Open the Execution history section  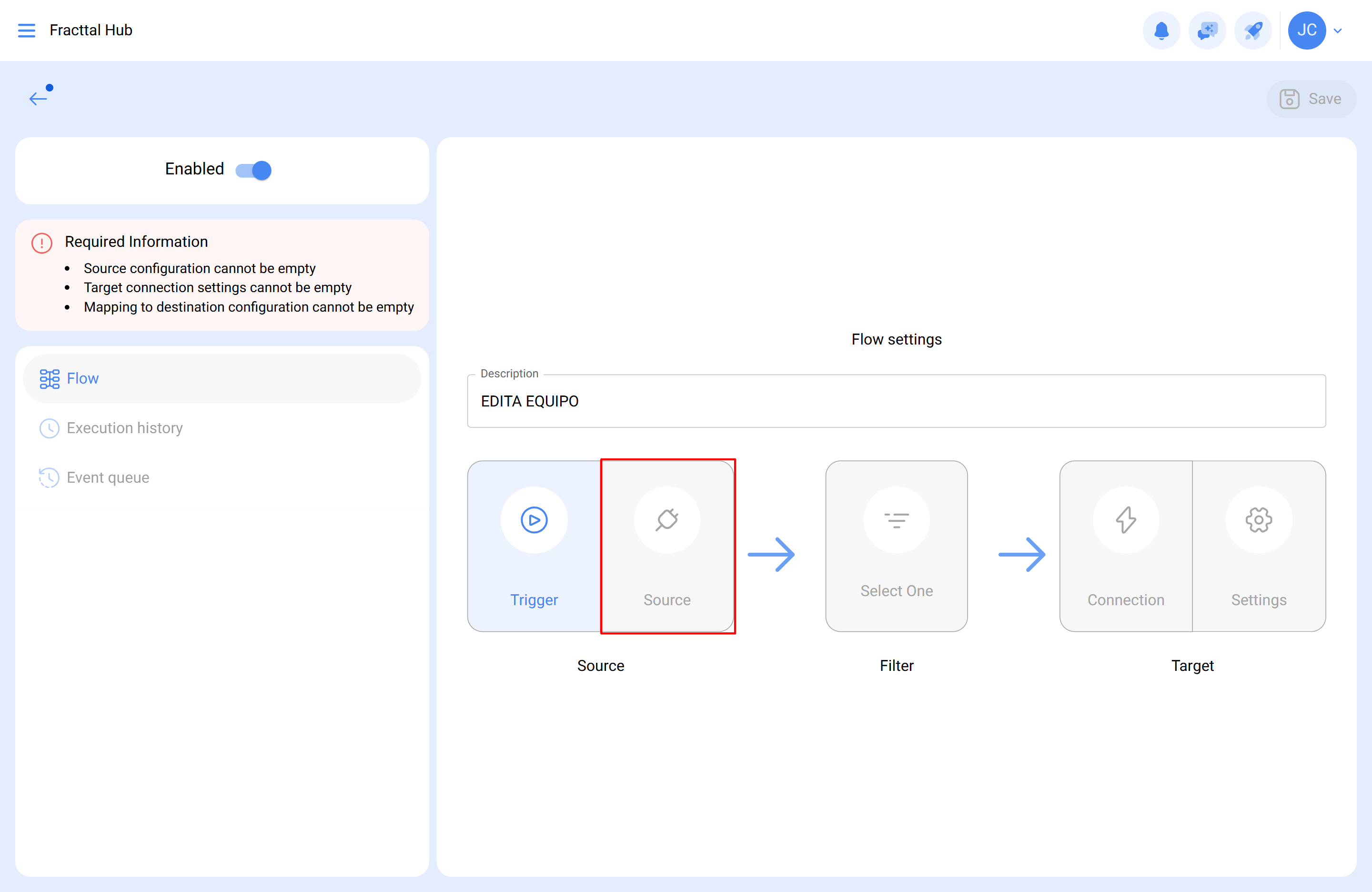(124, 428)
